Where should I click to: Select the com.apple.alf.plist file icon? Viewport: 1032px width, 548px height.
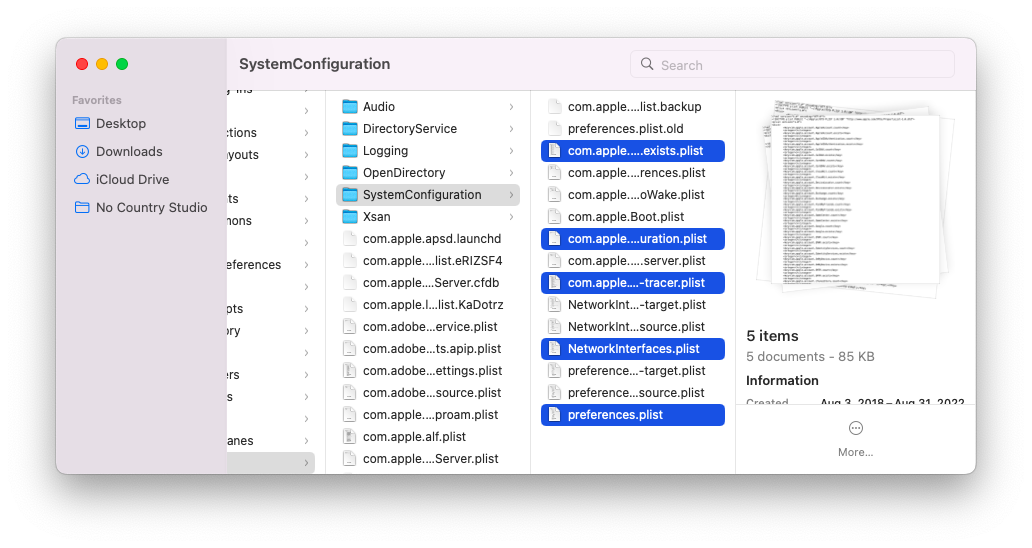click(x=350, y=437)
